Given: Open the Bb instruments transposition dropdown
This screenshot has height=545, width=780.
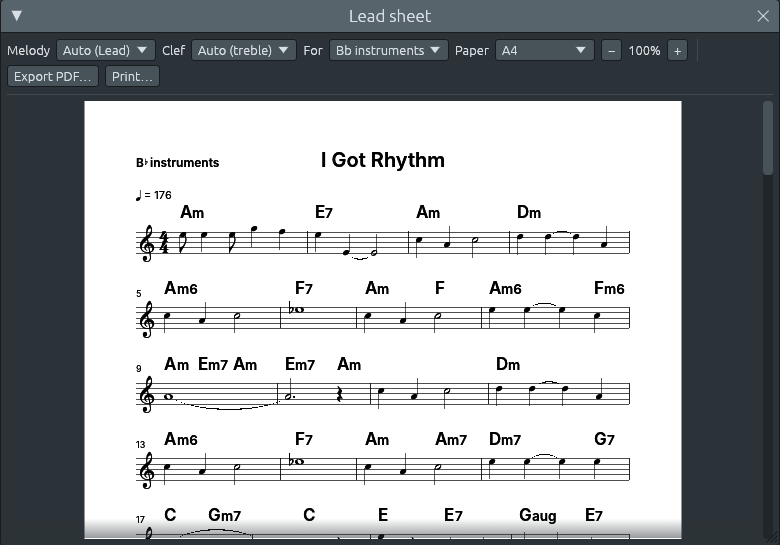Looking at the screenshot, I should (x=389, y=50).
